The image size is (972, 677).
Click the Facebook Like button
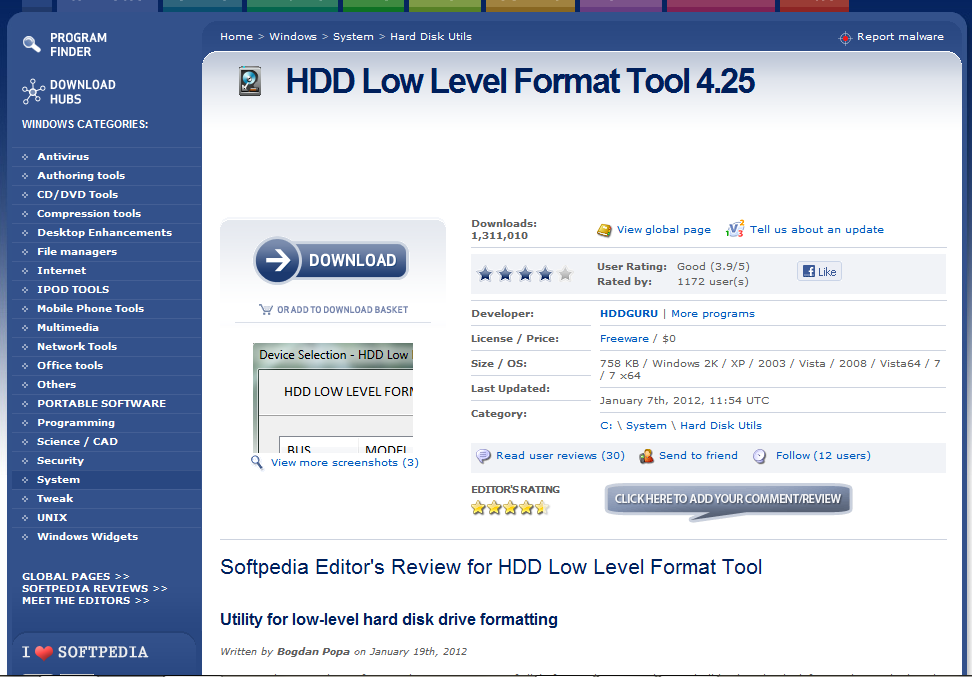coord(819,272)
